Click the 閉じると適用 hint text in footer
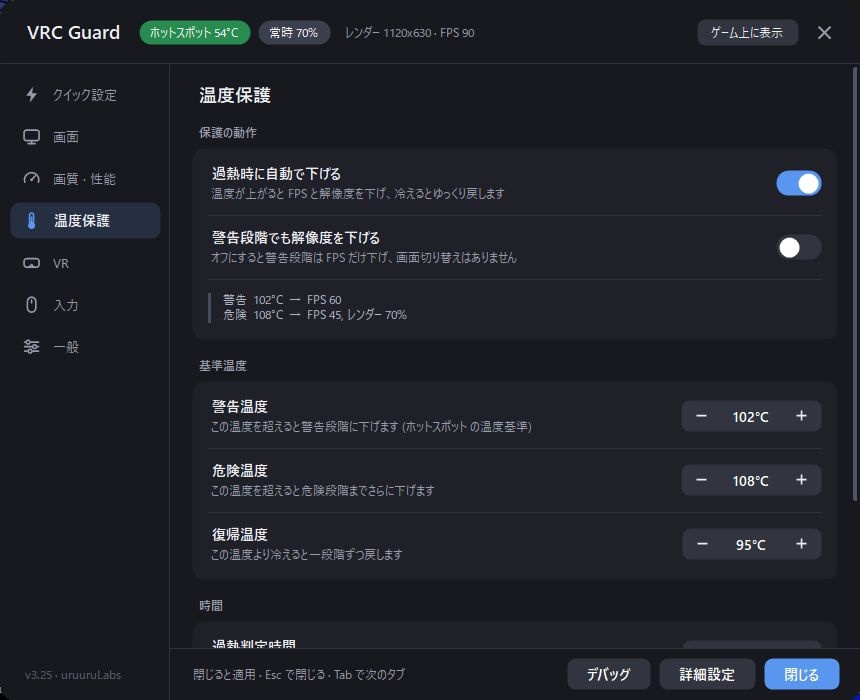 click(x=299, y=674)
